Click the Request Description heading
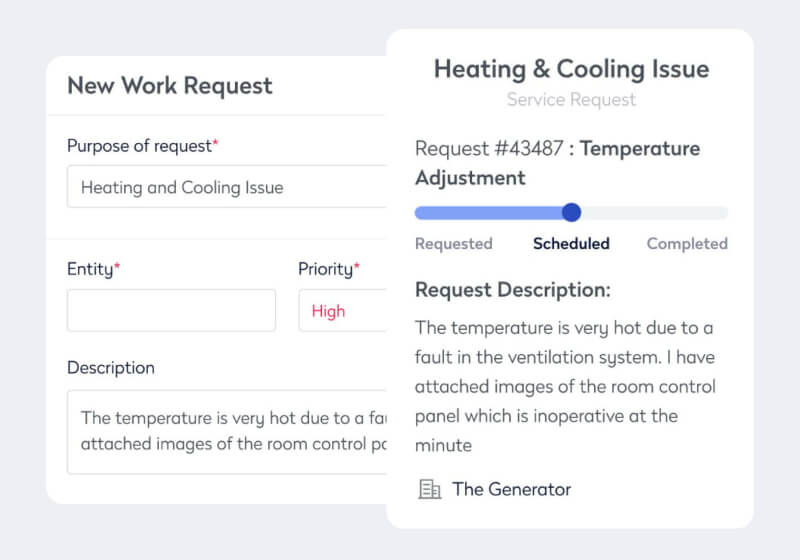The image size is (800, 560). [x=512, y=290]
